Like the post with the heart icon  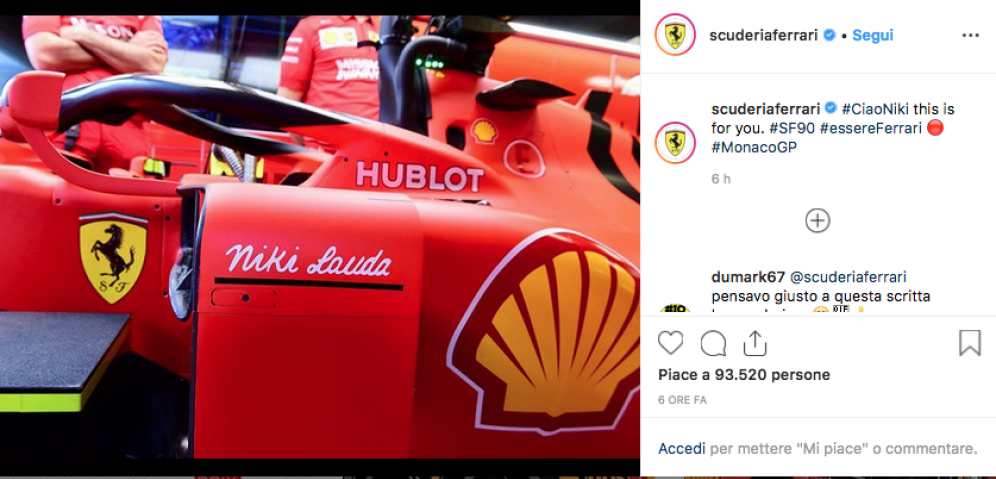(x=670, y=343)
